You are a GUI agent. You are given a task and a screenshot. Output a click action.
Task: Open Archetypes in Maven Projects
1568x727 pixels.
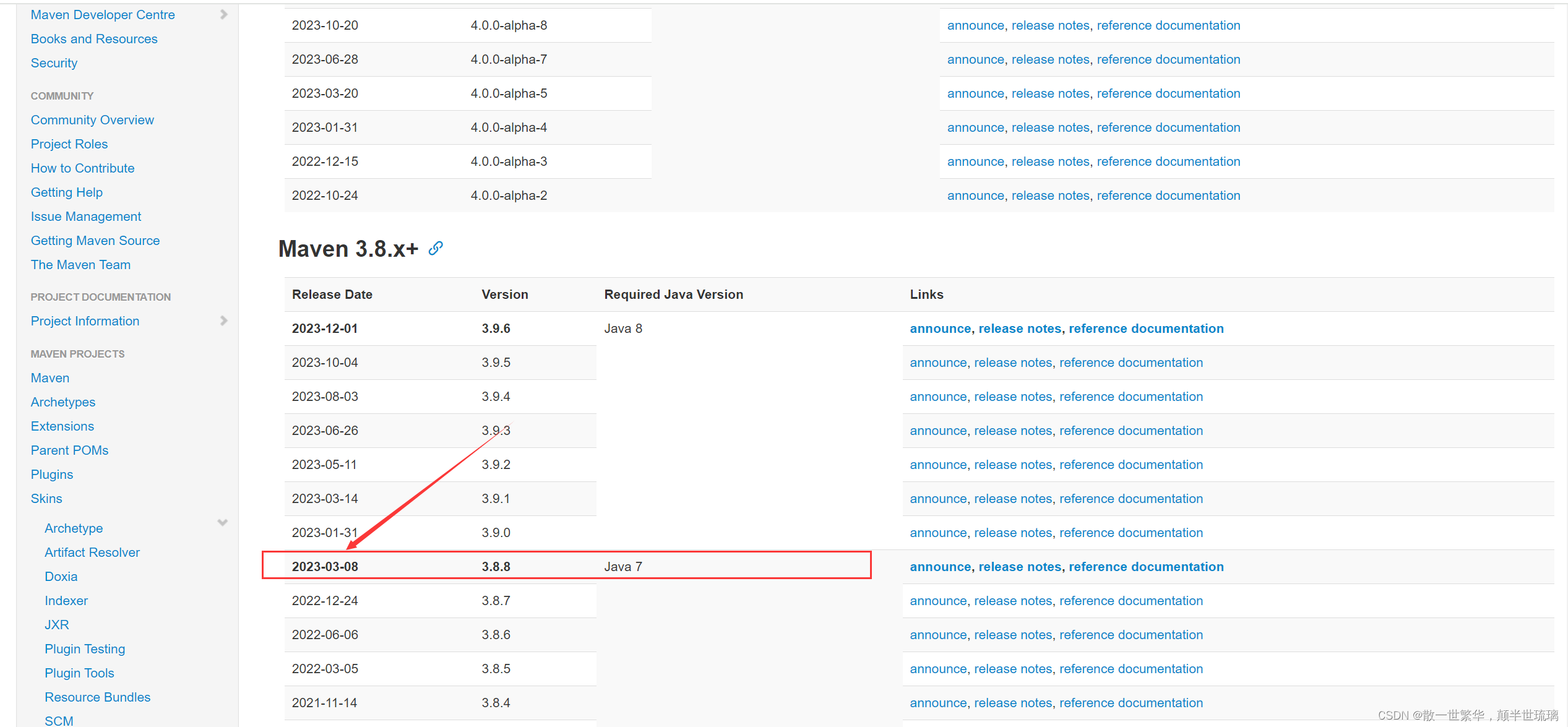tap(63, 402)
